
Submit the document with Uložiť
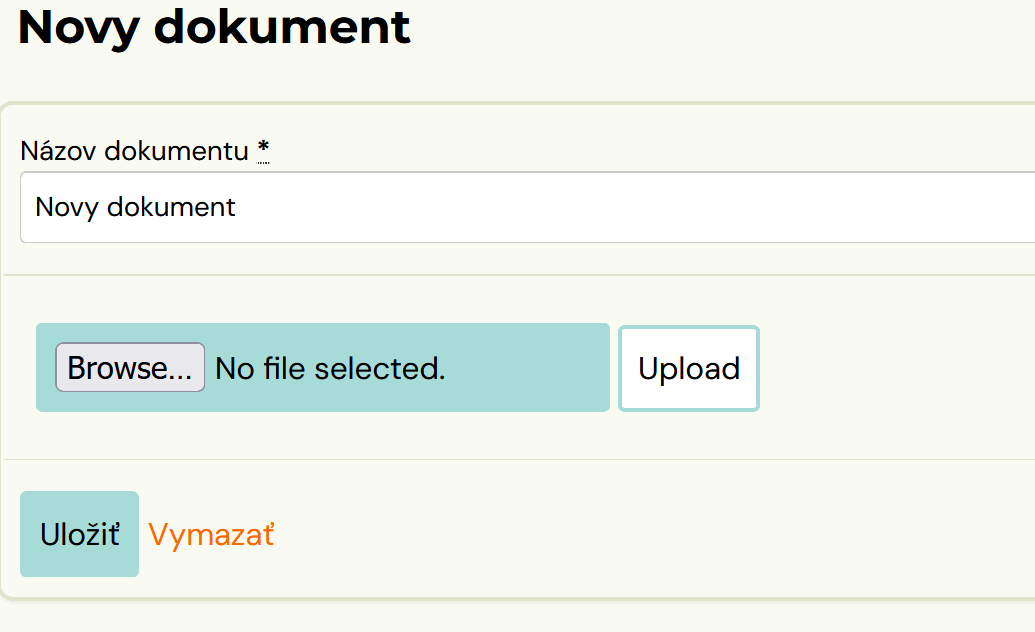(x=79, y=534)
